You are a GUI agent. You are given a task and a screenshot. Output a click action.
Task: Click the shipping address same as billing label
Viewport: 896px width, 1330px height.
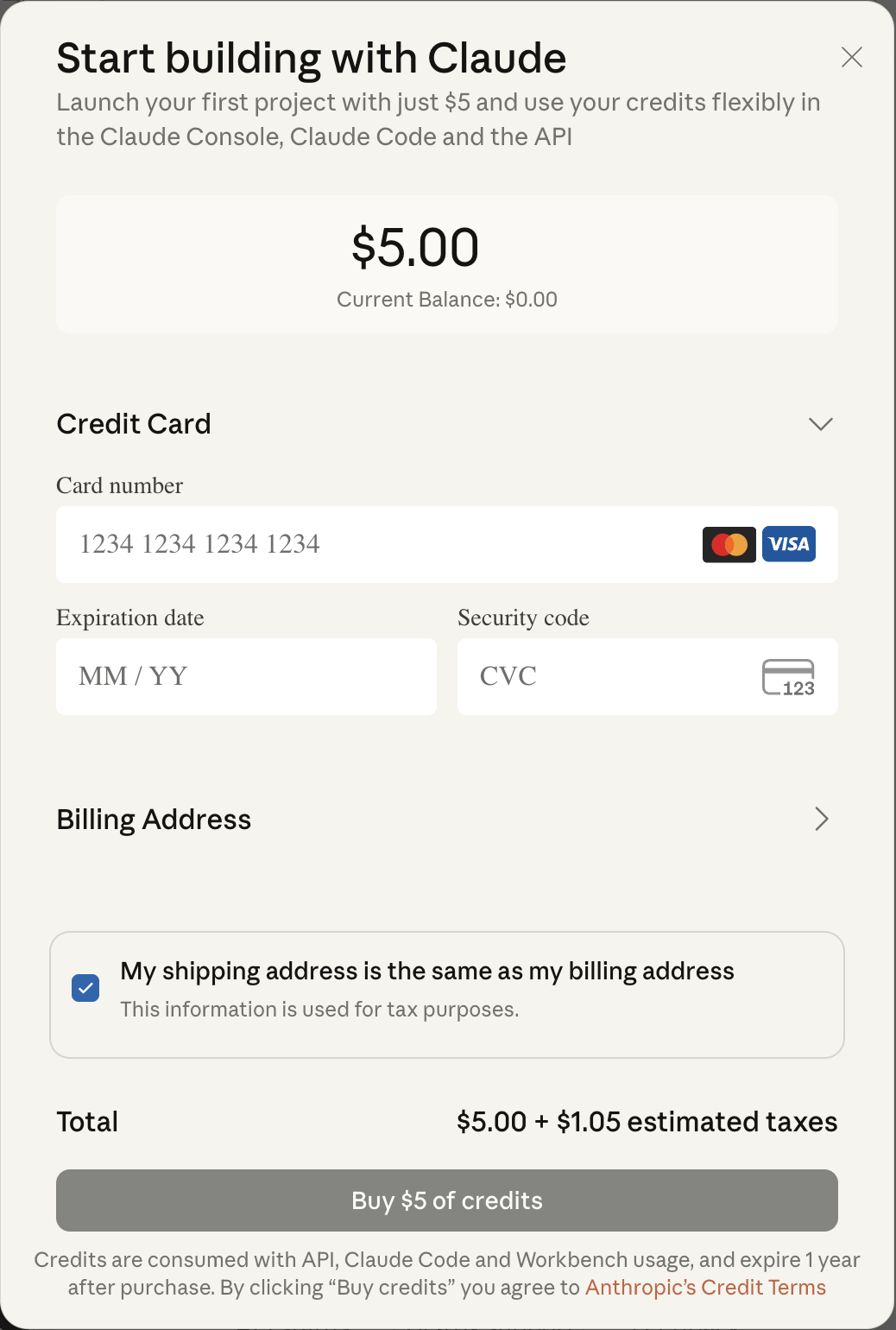pos(427,972)
